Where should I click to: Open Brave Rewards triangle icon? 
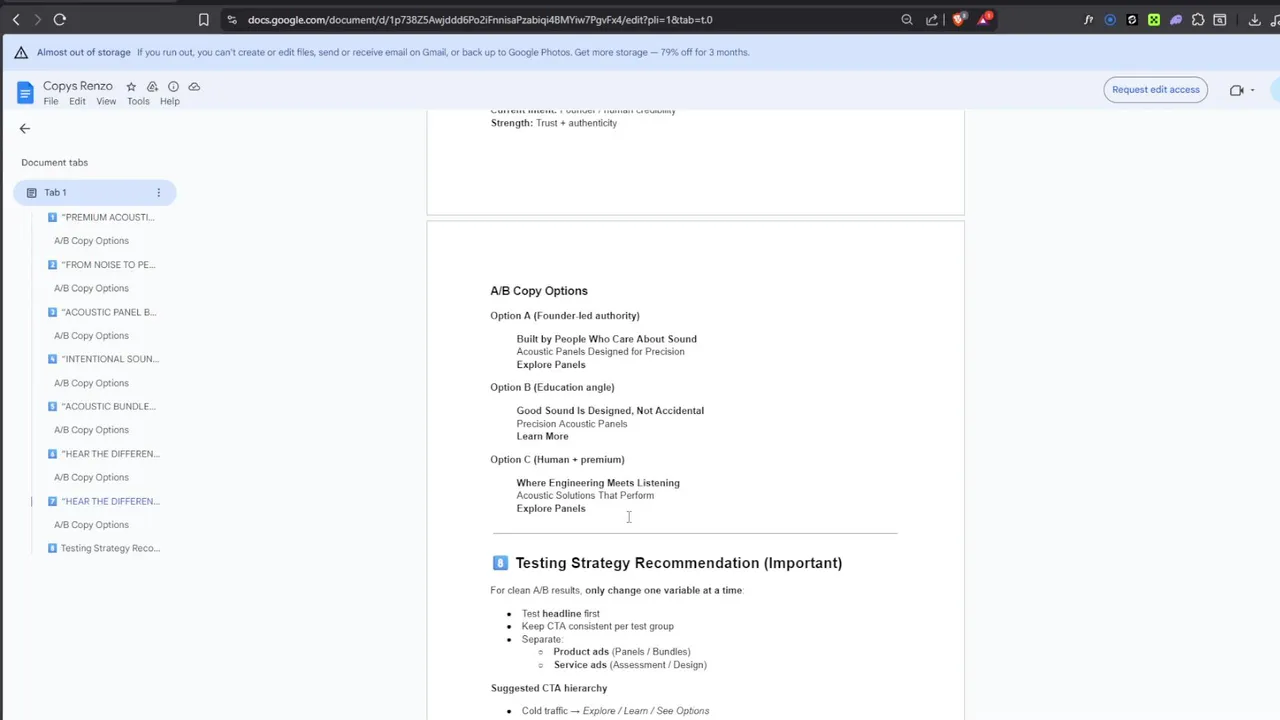(984, 19)
